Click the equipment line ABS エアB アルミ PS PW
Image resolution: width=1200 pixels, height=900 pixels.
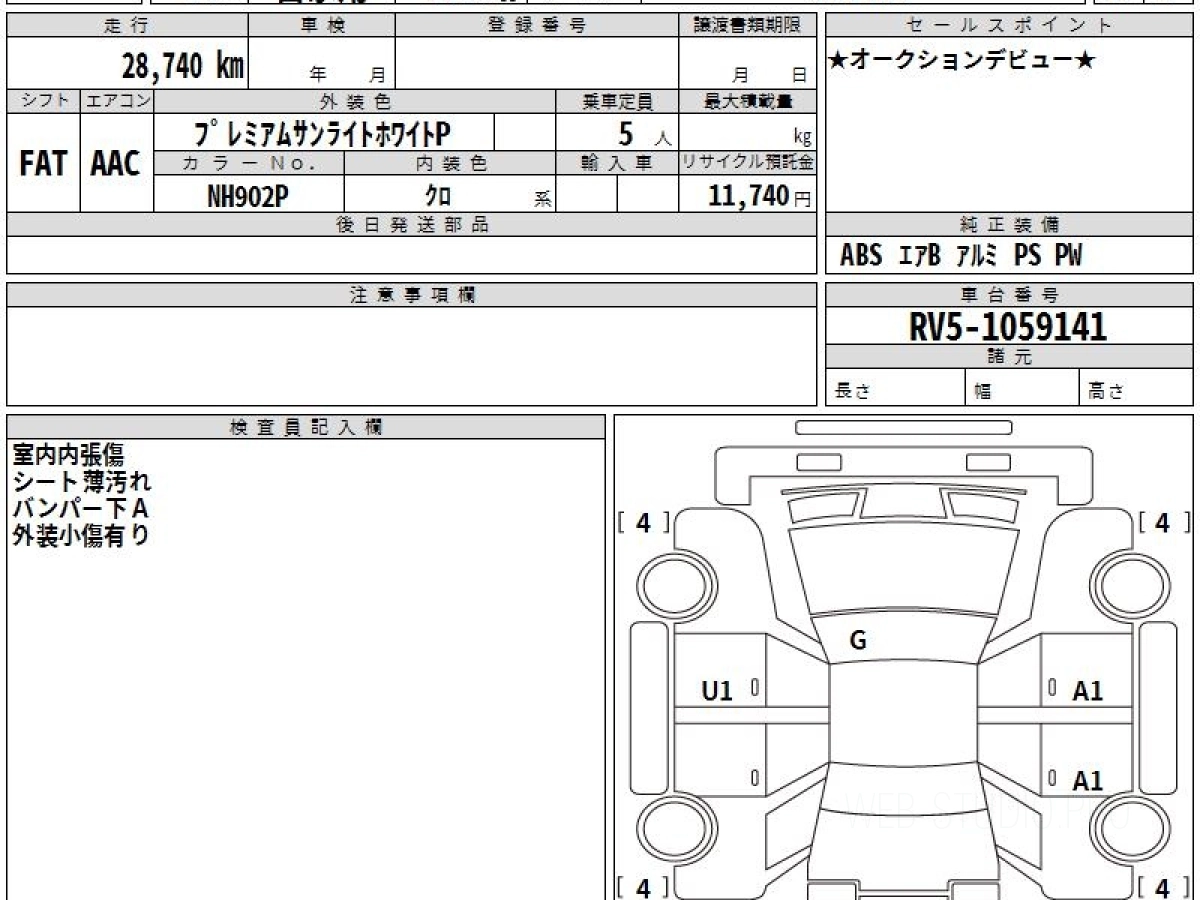[x=961, y=256]
